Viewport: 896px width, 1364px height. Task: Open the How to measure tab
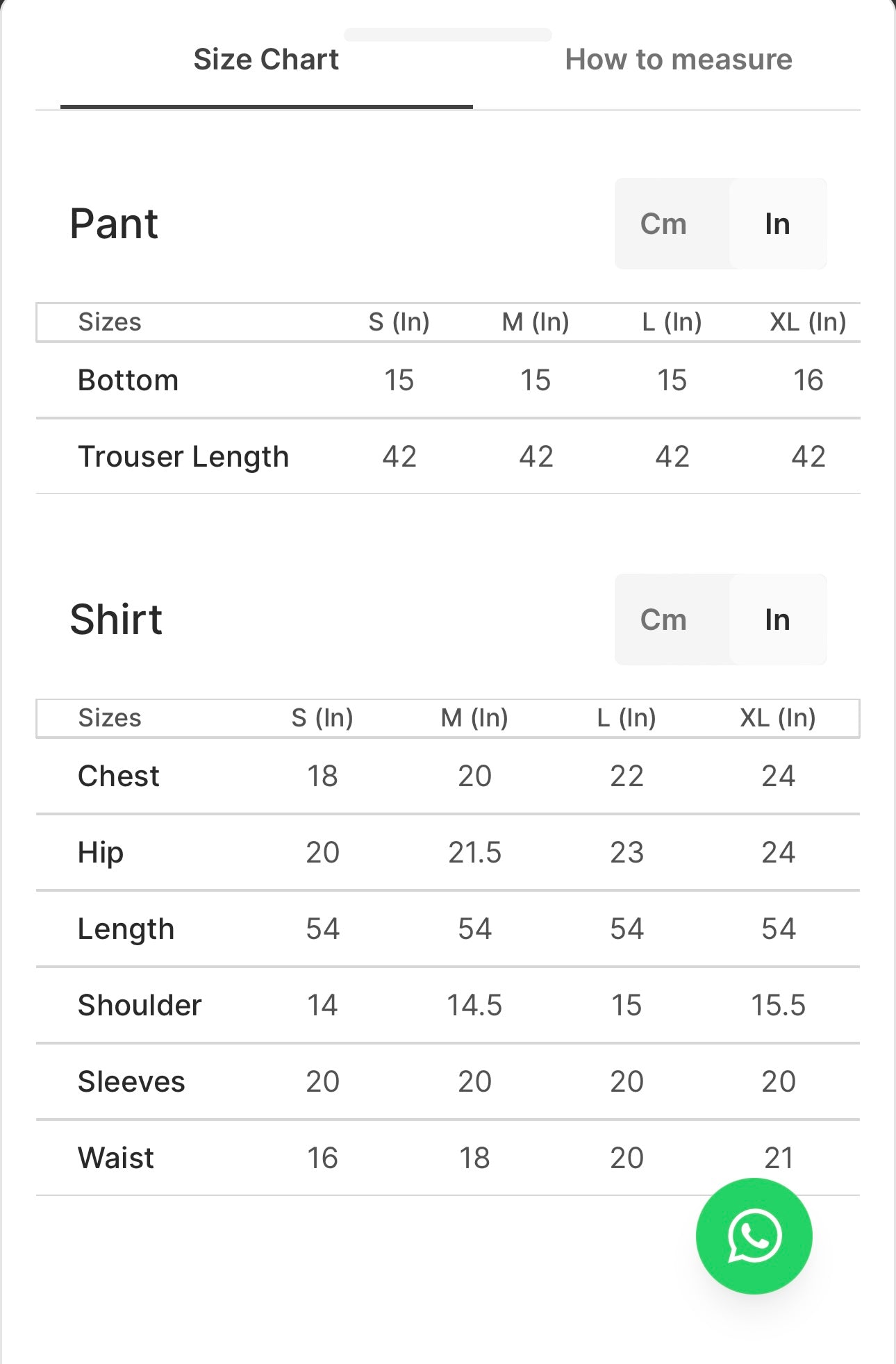coord(678,60)
